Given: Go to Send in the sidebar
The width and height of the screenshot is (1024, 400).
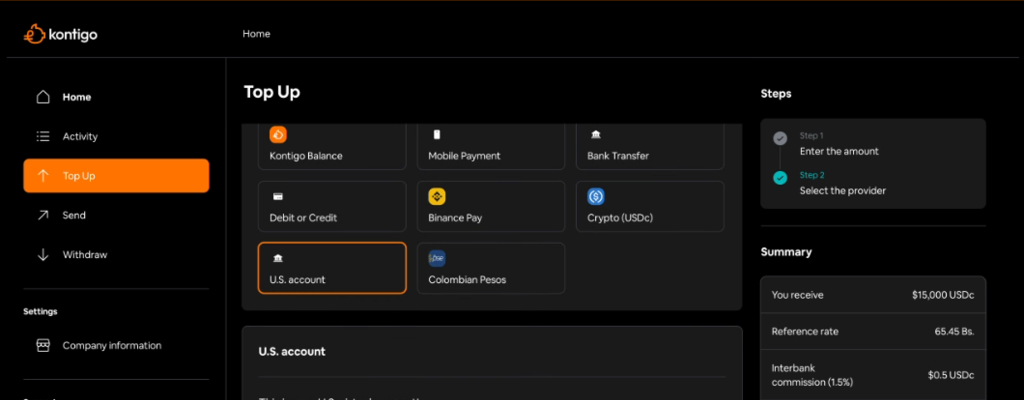Looking at the screenshot, I should pyautogui.click(x=74, y=215).
